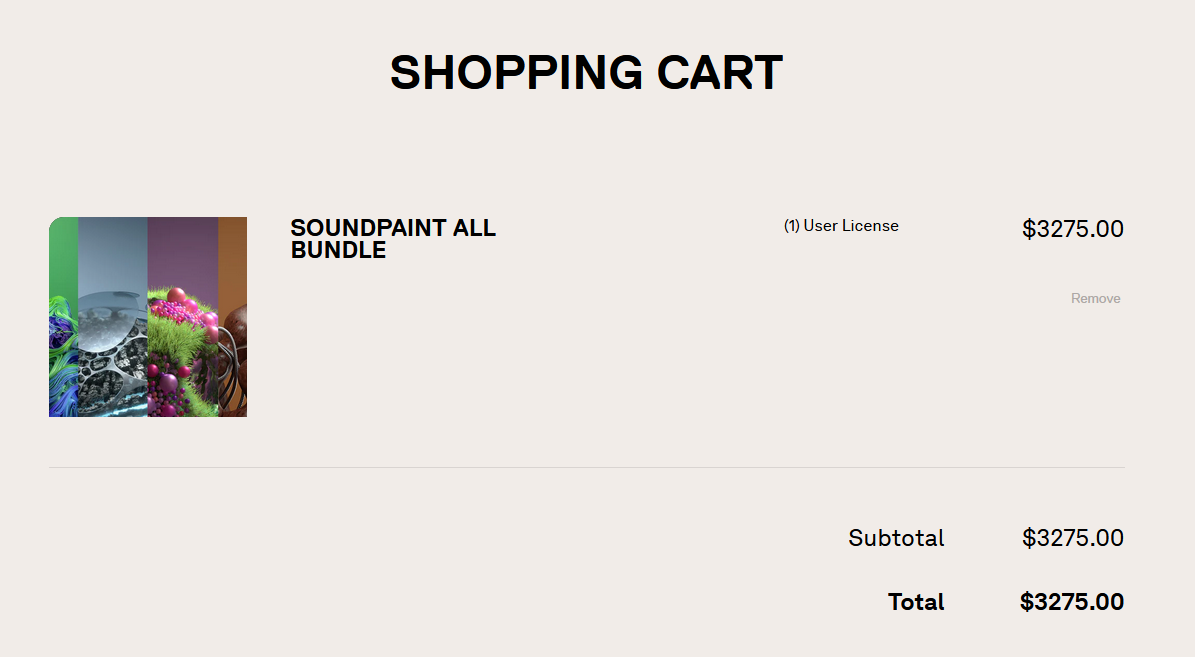Click the pink spheres on grass artwork
1195x657 pixels.
182,340
